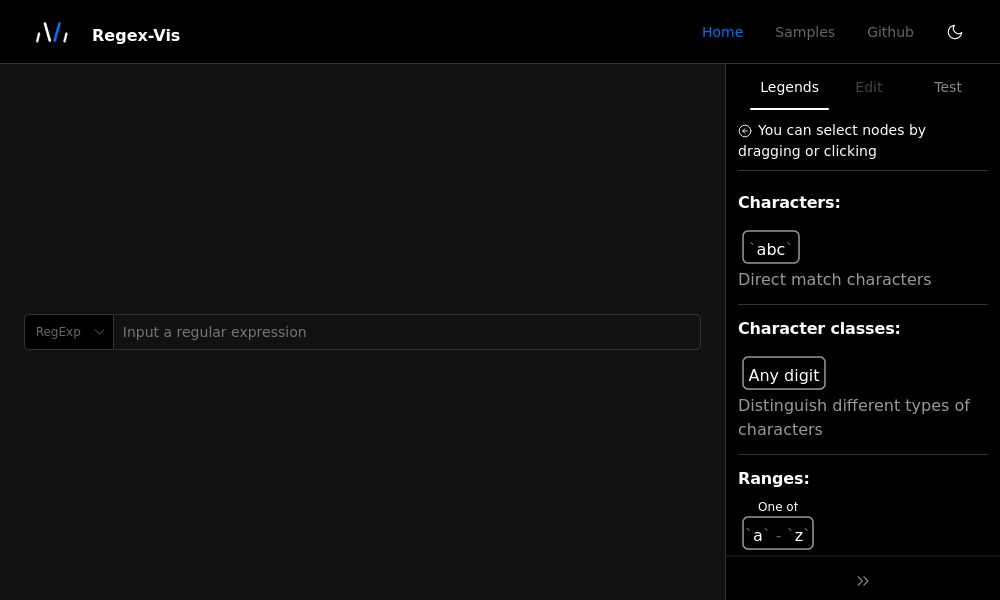
Task: Switch to the Edit tab
Action: (868, 87)
